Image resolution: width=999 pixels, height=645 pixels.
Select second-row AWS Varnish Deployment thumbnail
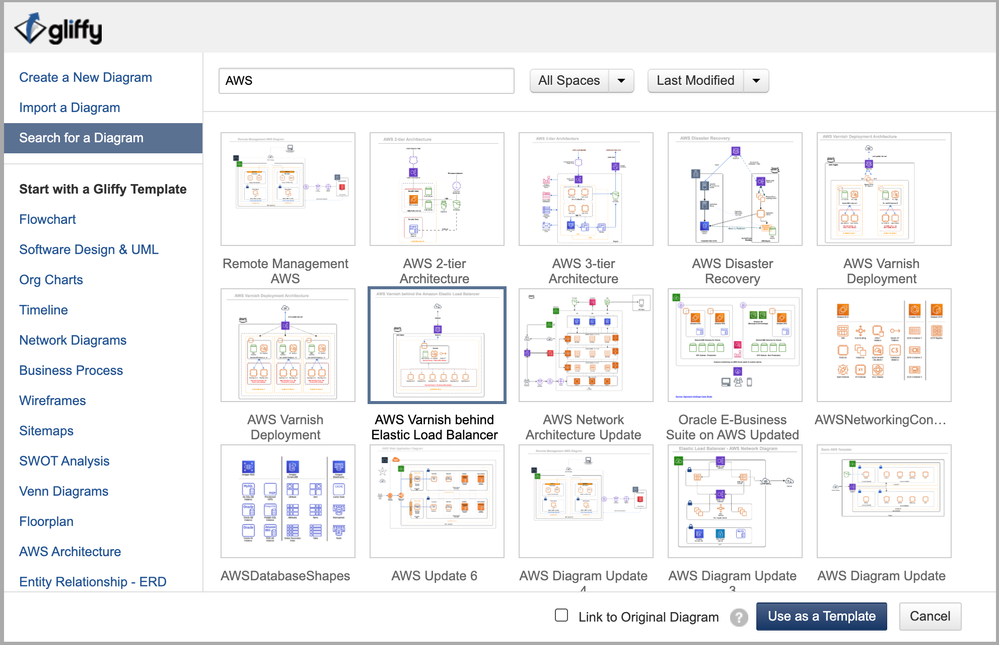(x=288, y=345)
